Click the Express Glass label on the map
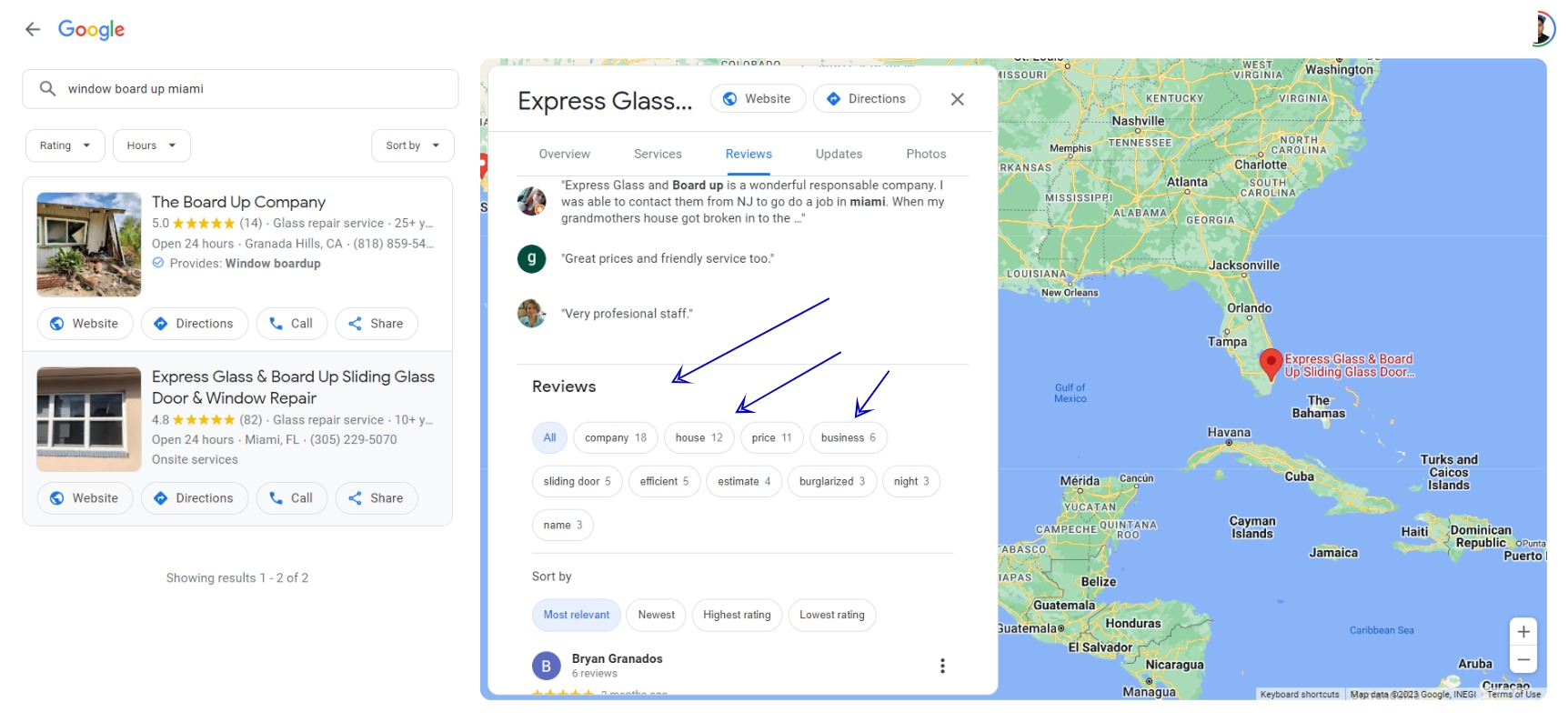This screenshot has width=1568, height=722. tap(1350, 366)
